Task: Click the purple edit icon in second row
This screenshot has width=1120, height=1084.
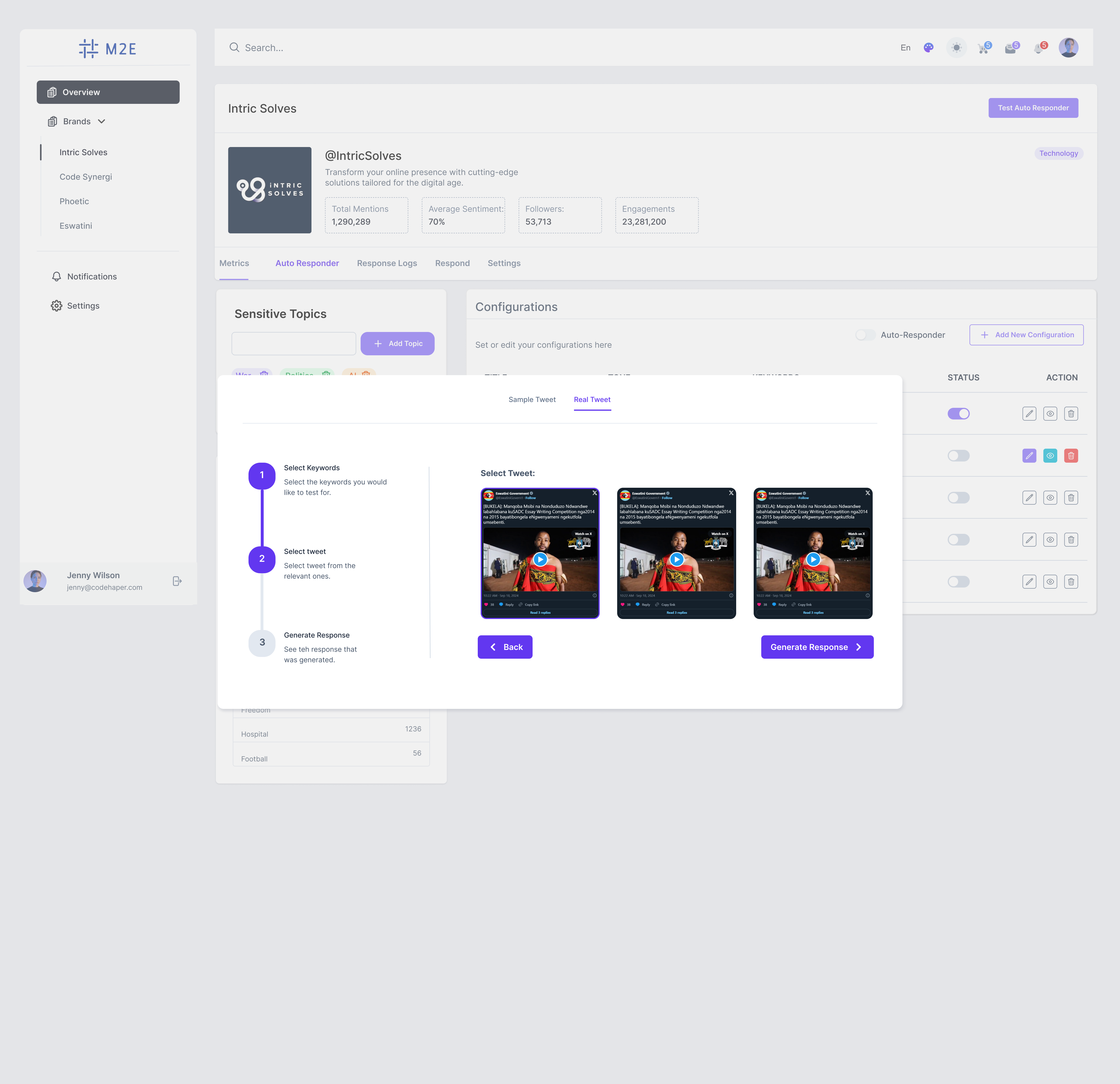Action: (x=1029, y=455)
